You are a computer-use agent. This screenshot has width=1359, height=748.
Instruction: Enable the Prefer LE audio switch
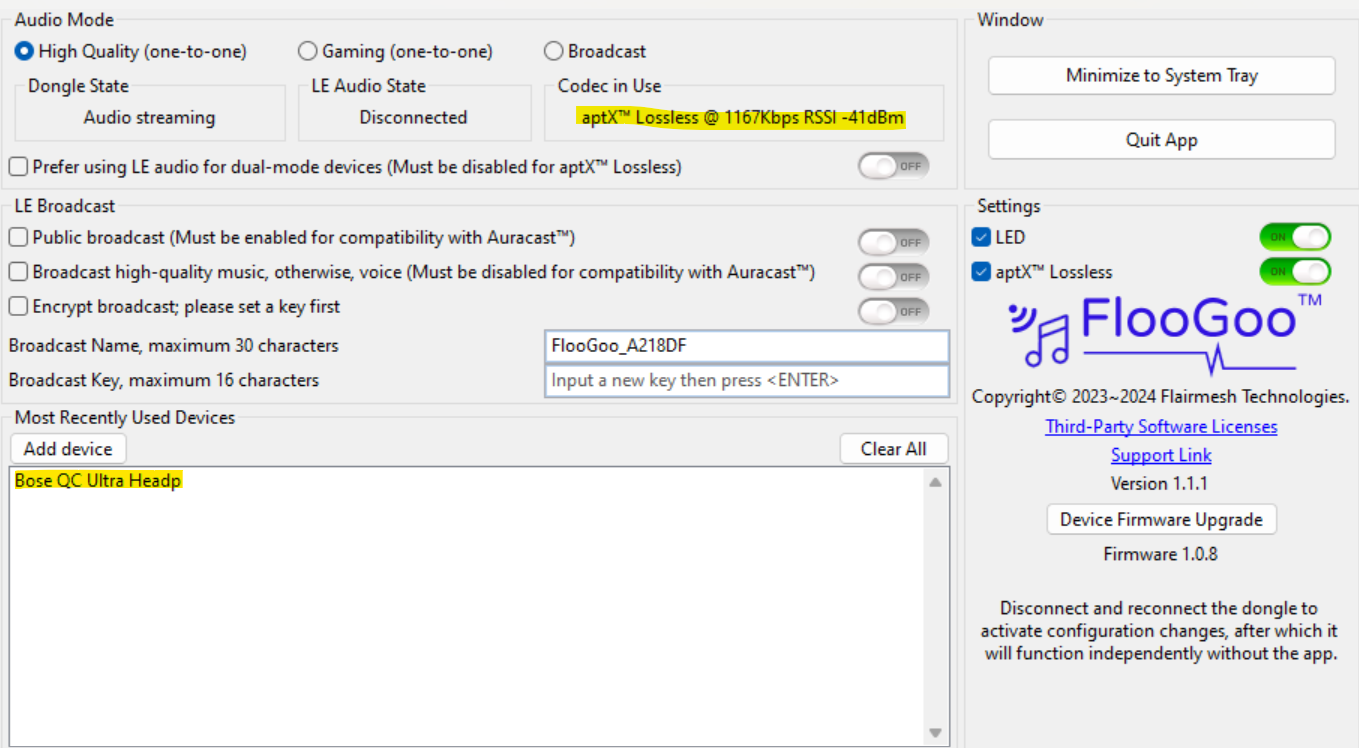point(892,166)
